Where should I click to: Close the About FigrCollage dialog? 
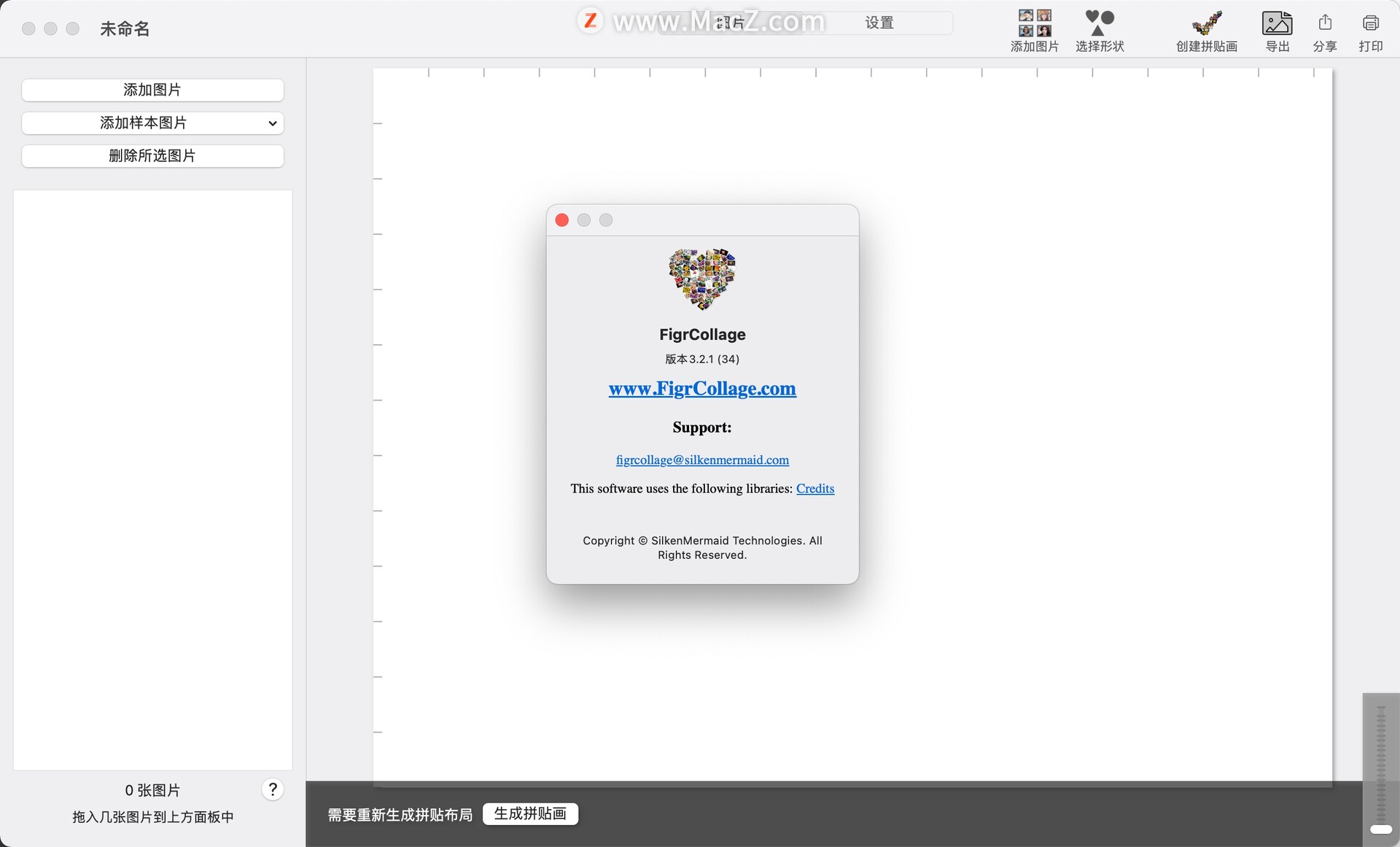[x=561, y=220]
